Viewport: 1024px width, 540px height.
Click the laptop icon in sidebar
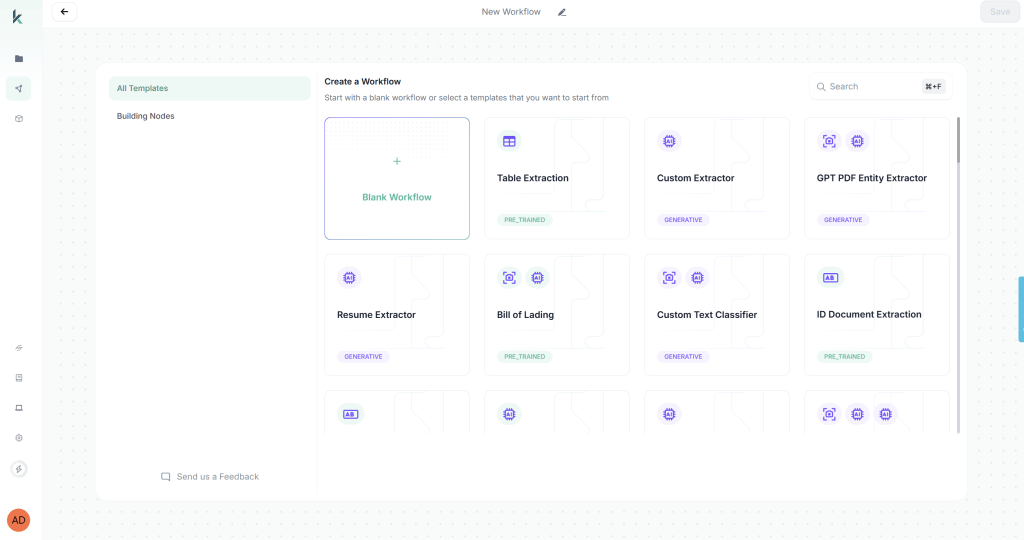tap(18, 408)
